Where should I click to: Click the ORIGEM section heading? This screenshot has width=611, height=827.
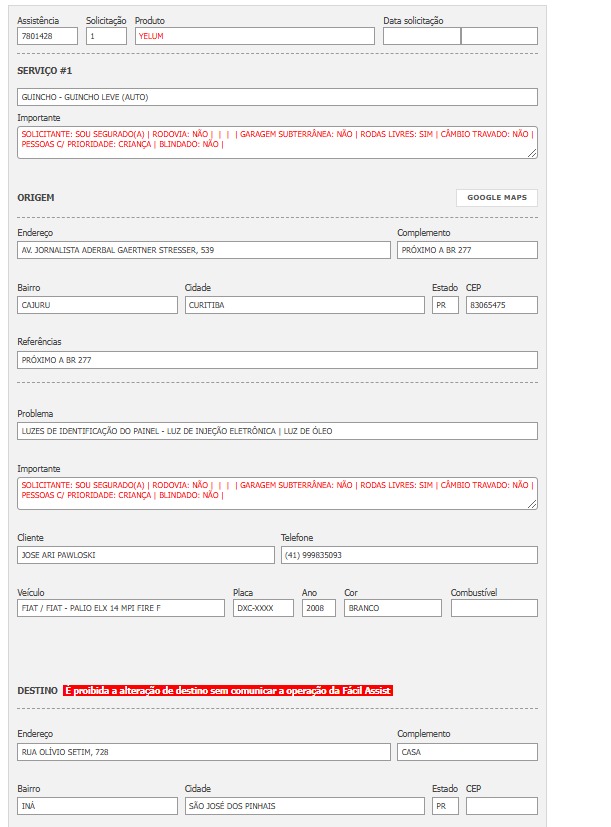click(x=36, y=197)
